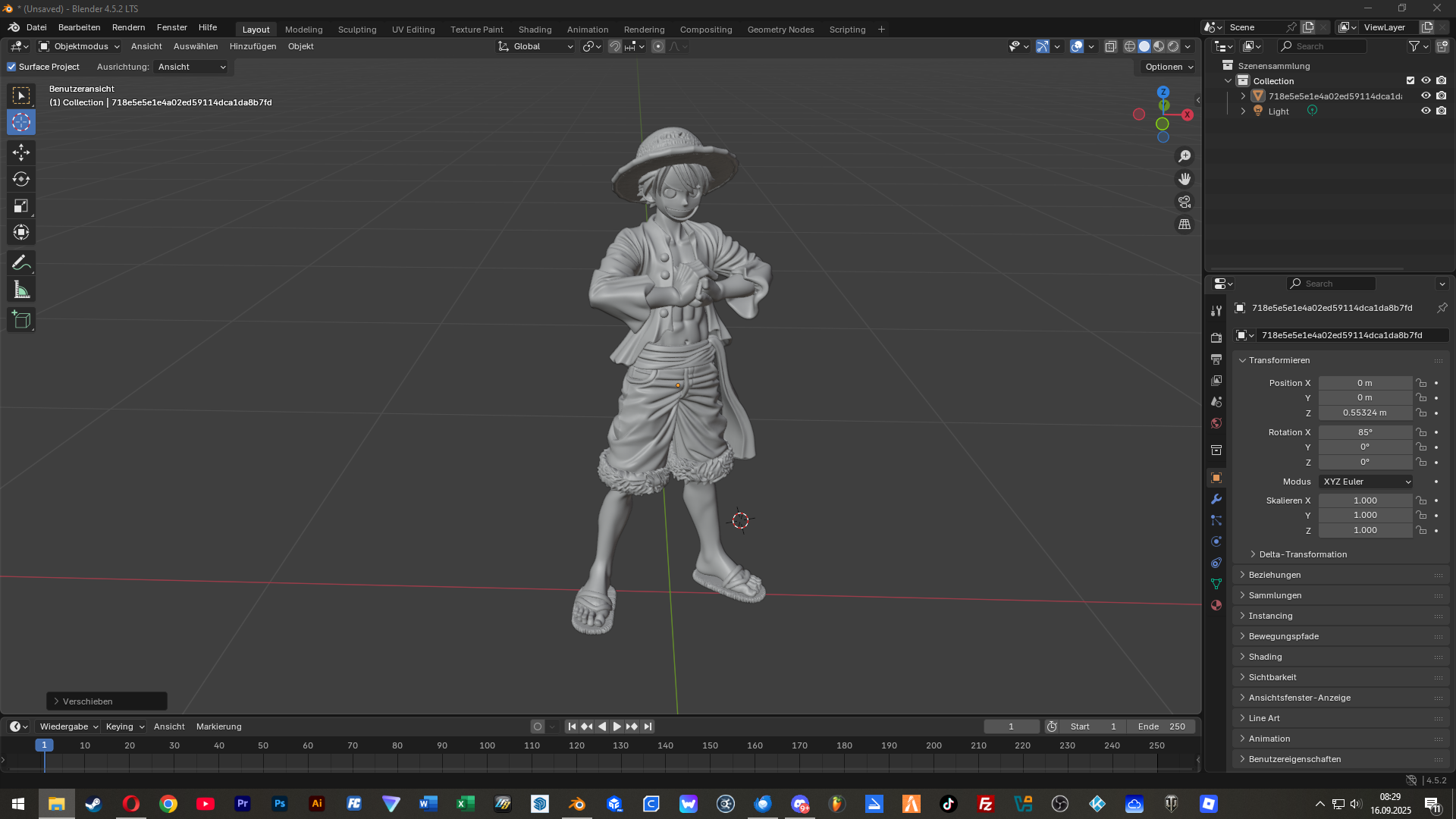This screenshot has height=819, width=1456.
Task: Play the animation forward
Action: click(x=617, y=726)
